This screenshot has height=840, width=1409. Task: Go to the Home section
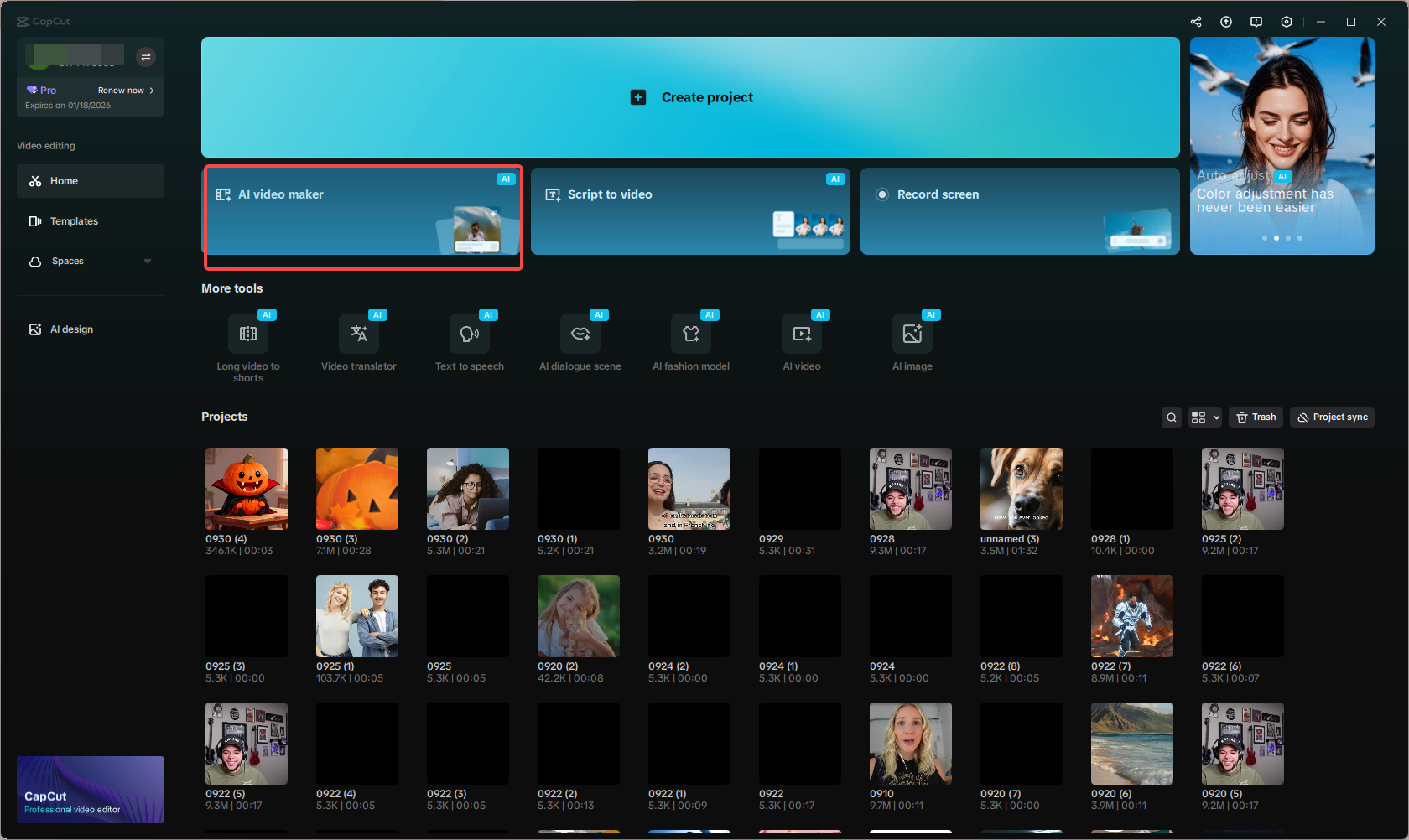[x=65, y=180]
